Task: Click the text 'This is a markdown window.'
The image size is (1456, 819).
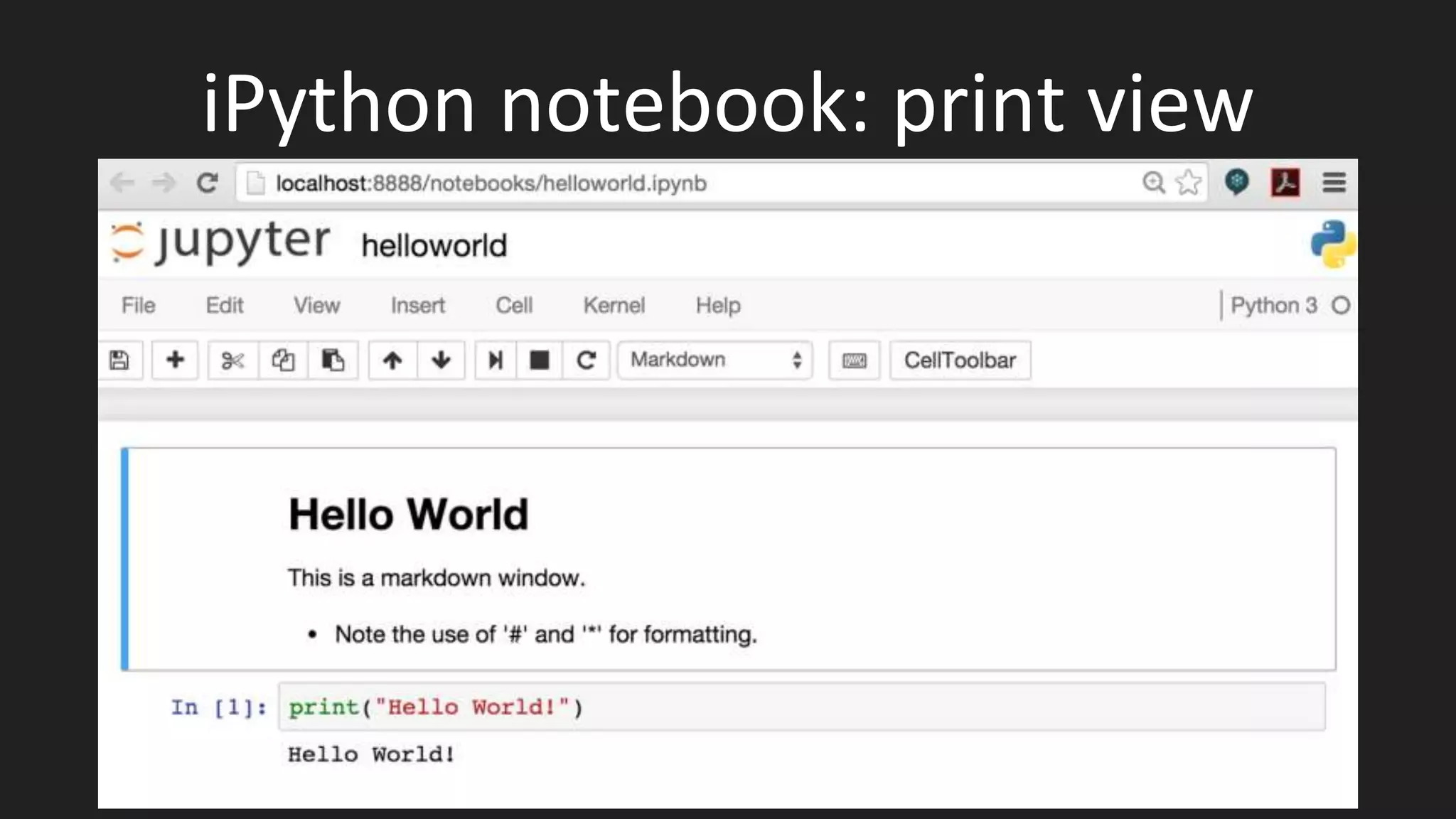Action: [437, 578]
